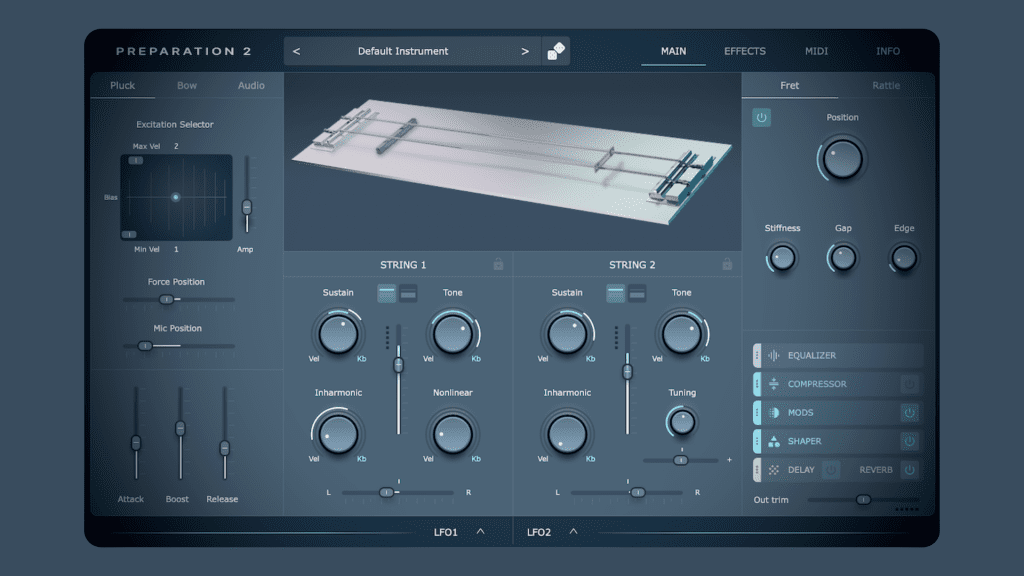Disable the Reverb power switch
The width and height of the screenshot is (1024, 576).
(x=909, y=469)
